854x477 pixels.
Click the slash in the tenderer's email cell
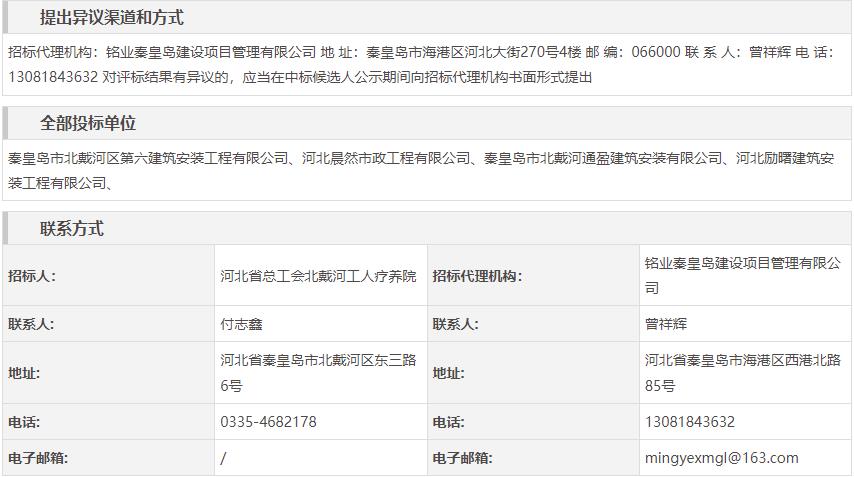coord(224,458)
